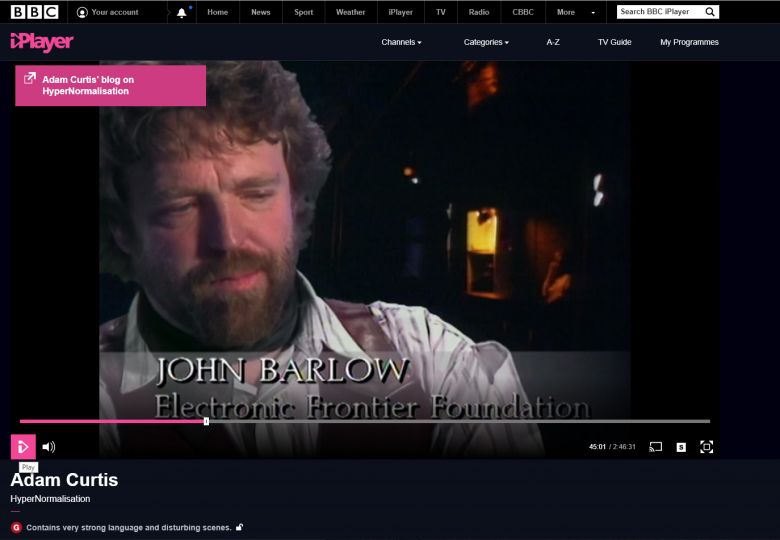Open Adam Curtis' blog on HyperNormalisation

(110, 86)
